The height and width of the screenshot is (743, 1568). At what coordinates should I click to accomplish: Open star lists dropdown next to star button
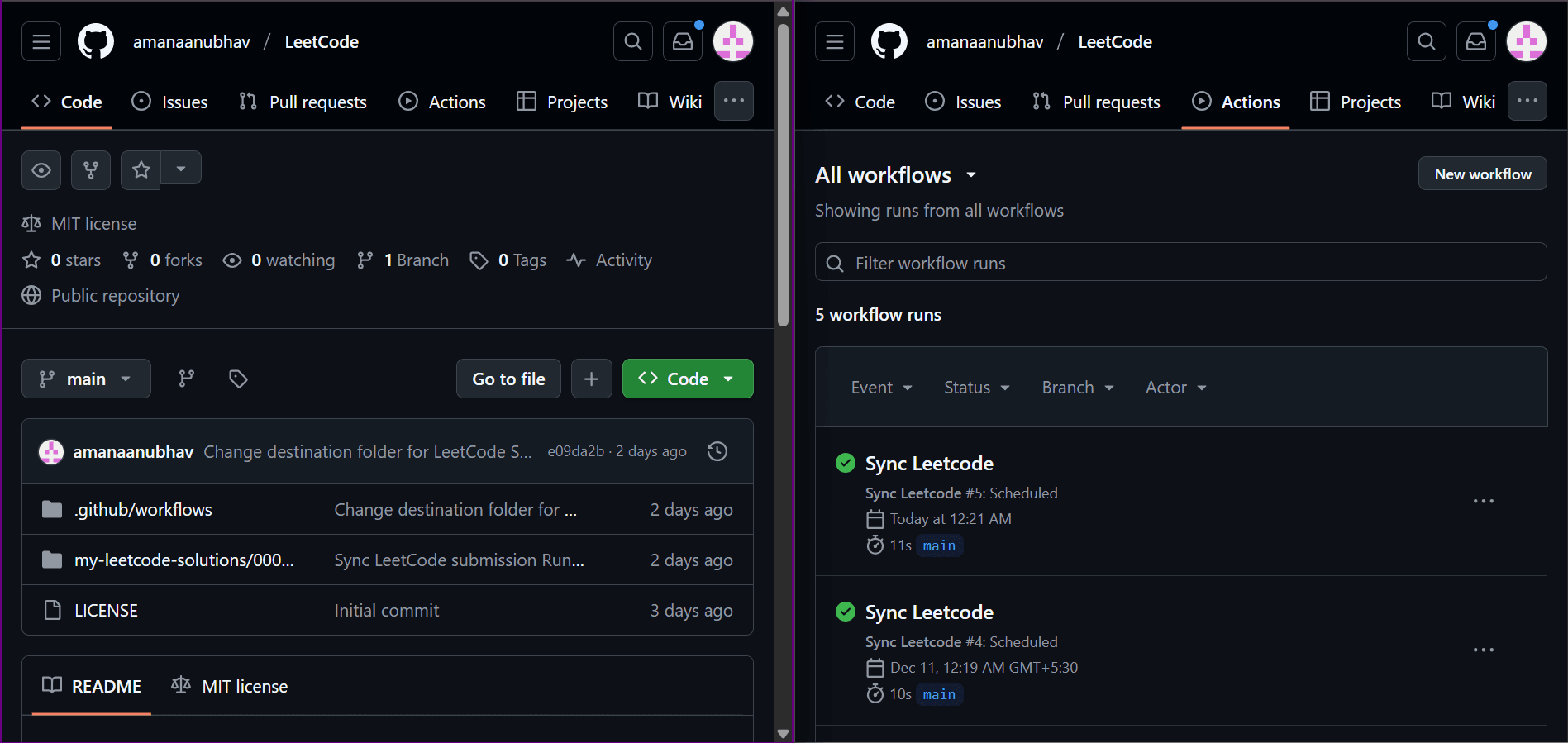[x=181, y=169]
